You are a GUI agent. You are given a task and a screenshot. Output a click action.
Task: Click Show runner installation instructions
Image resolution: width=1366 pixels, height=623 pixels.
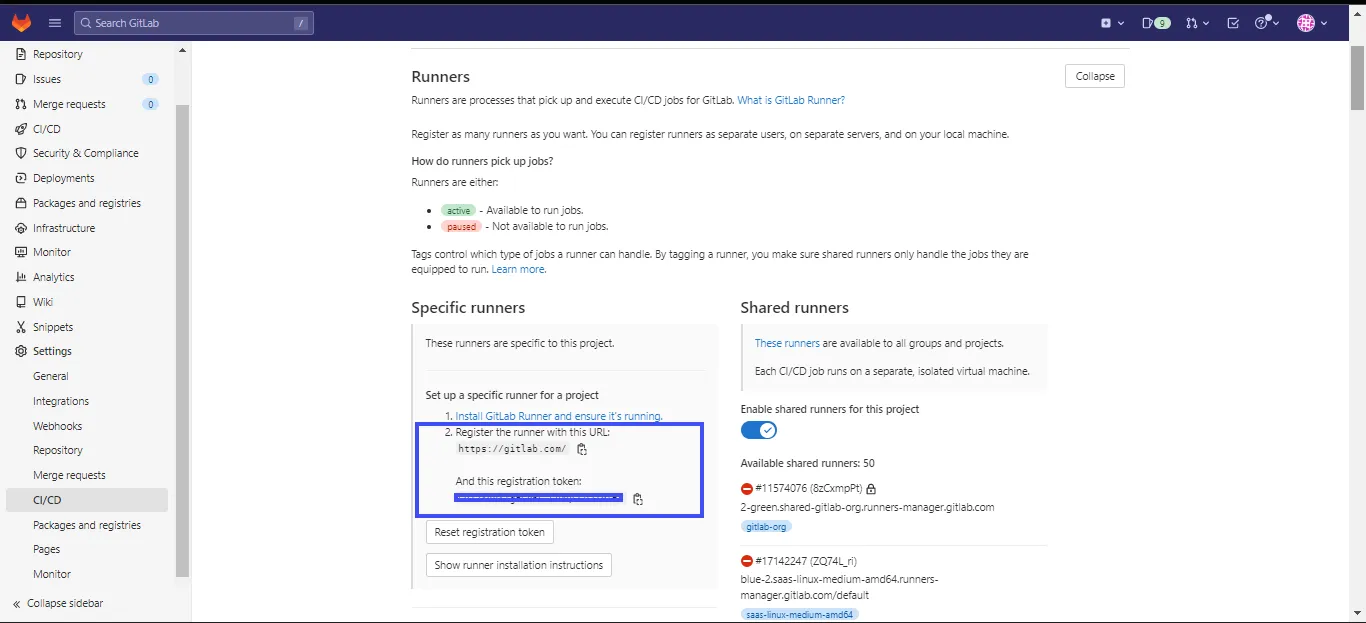519,565
